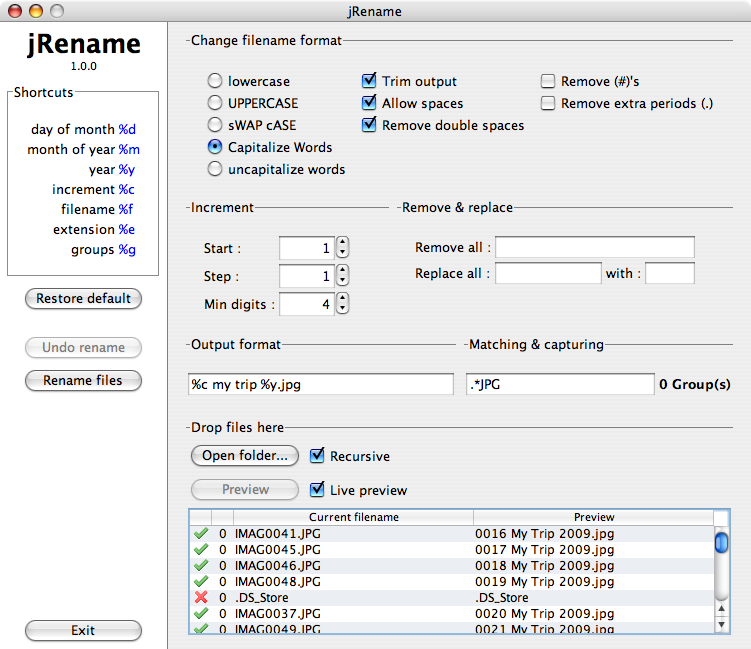Toggle the Recursive checkbox
Image resolution: width=751 pixels, height=649 pixels.
click(x=317, y=455)
